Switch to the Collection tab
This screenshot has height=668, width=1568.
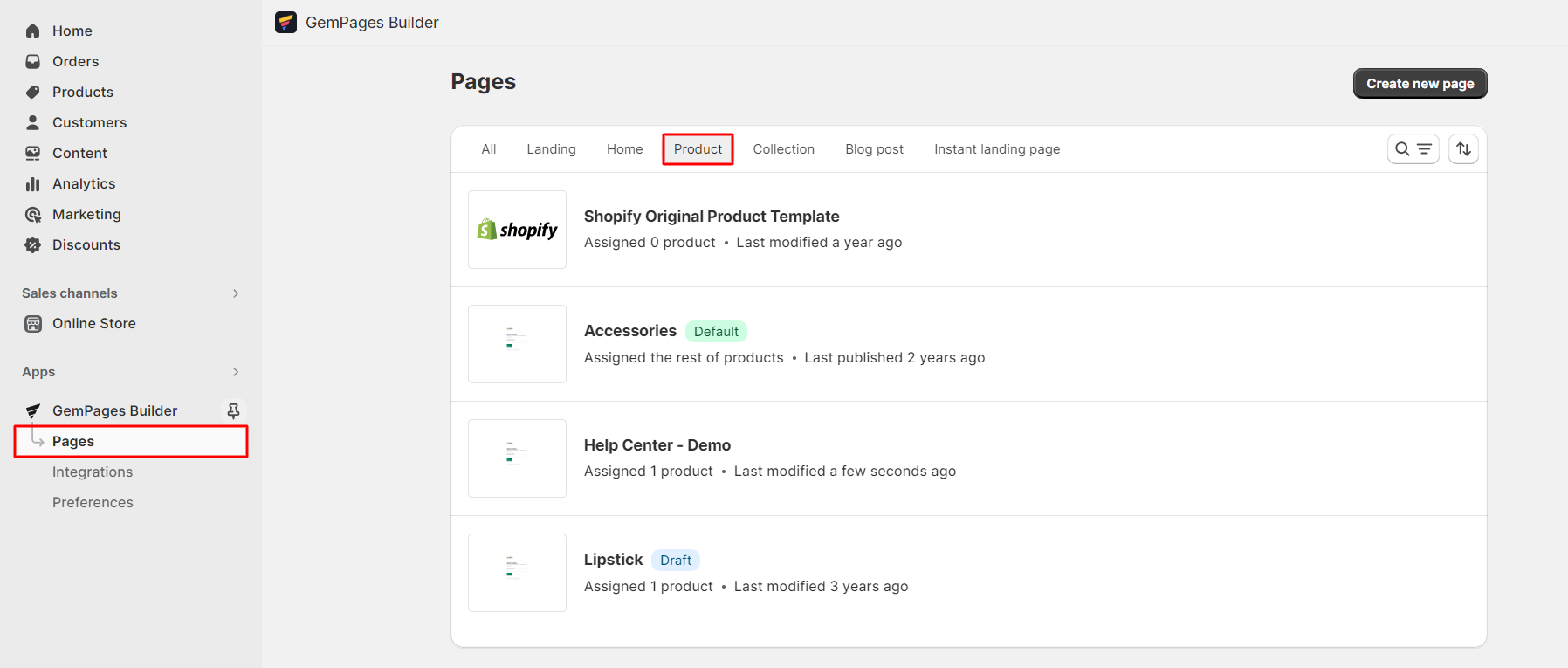click(x=783, y=149)
